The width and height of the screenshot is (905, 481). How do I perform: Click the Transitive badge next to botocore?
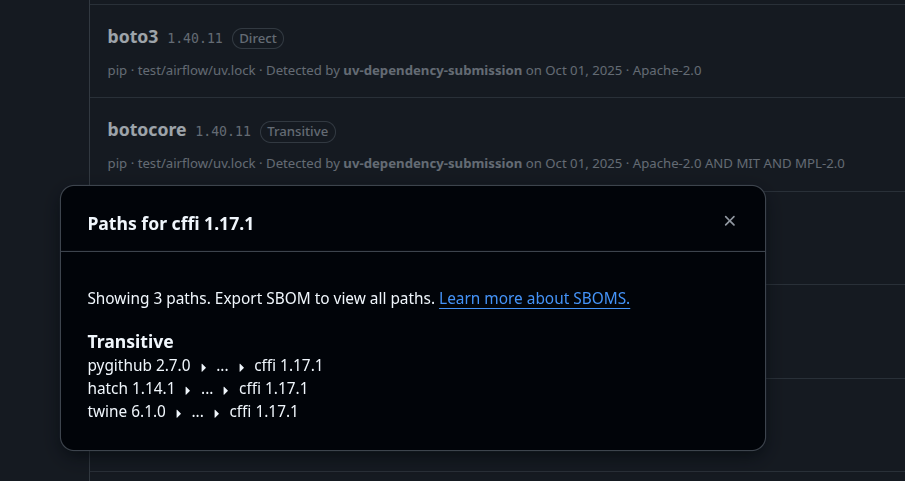(x=298, y=132)
